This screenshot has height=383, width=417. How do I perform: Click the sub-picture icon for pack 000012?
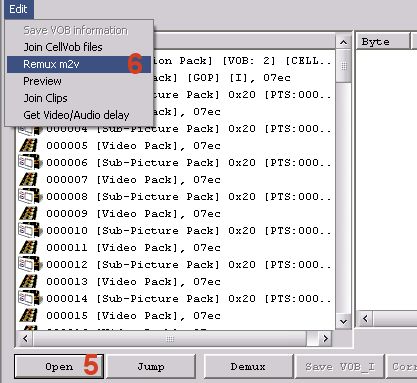click(30, 264)
